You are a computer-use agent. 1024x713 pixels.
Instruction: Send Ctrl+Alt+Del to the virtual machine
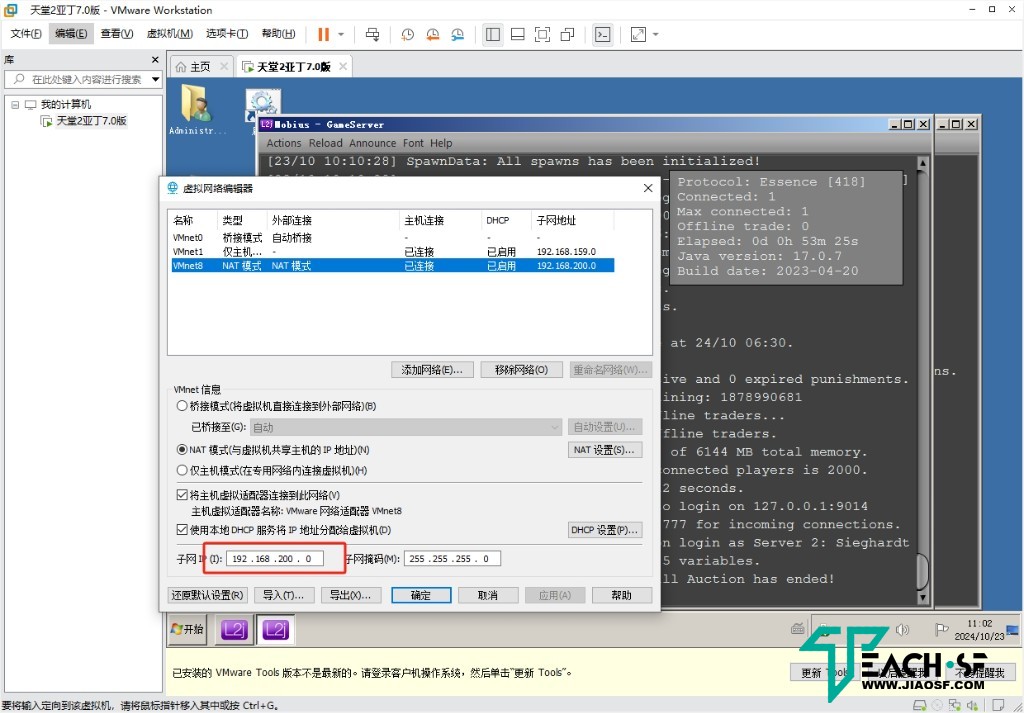[372, 35]
